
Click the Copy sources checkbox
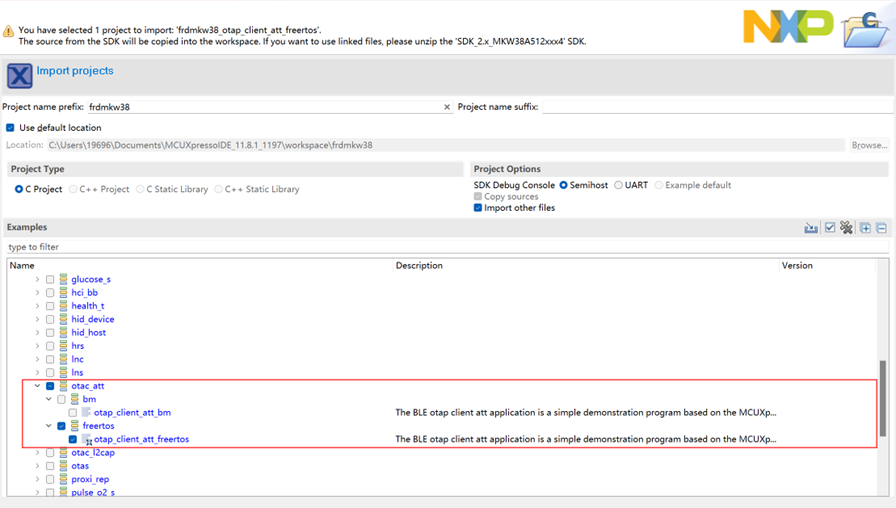coord(478,197)
